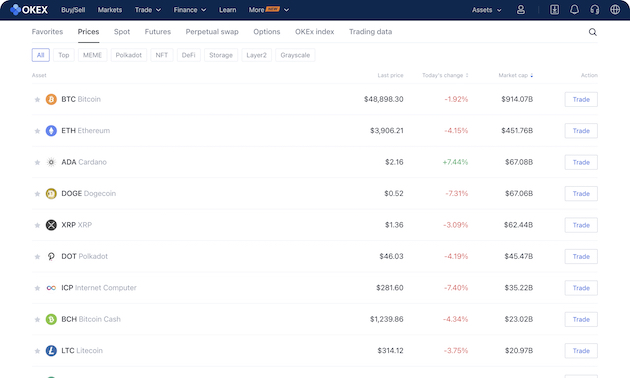Image resolution: width=630 pixels, height=378 pixels.
Task: Favorite DOGE with its star
Action: pyautogui.click(x=37, y=194)
